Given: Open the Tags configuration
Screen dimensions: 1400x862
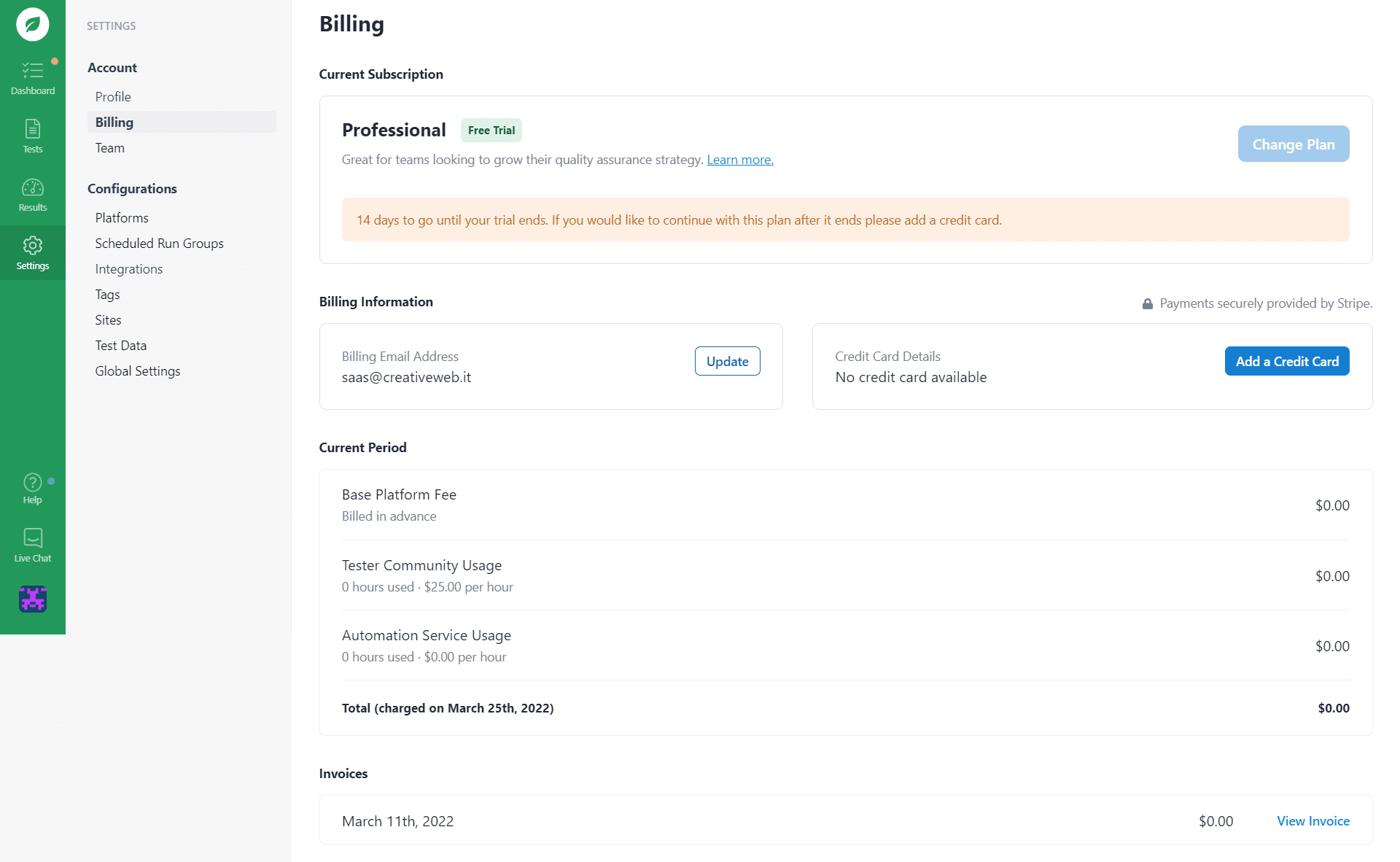Looking at the screenshot, I should [x=107, y=294].
